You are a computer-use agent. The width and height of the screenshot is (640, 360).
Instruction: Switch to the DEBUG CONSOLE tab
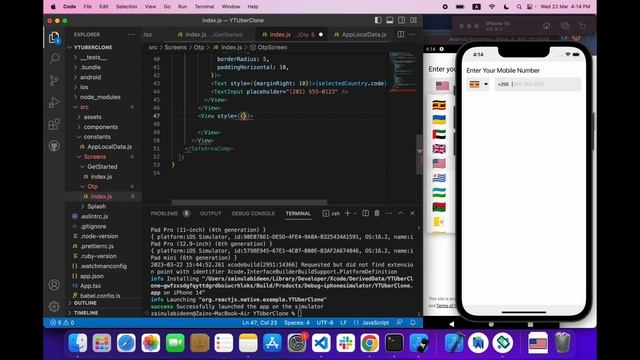pyautogui.click(x=253, y=213)
